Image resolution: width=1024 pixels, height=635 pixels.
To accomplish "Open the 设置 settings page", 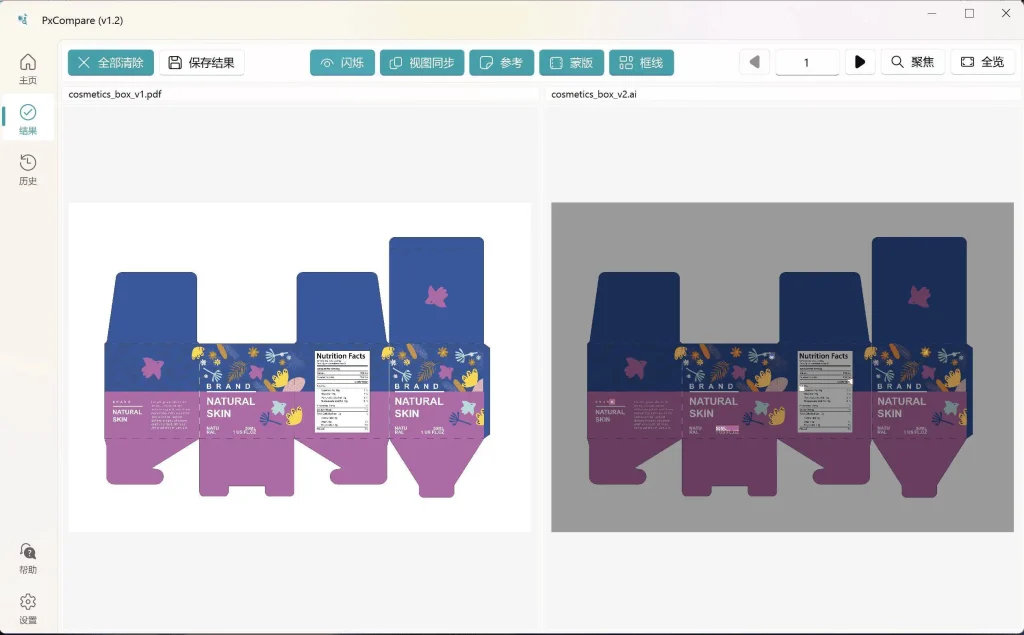I will 28,608.
